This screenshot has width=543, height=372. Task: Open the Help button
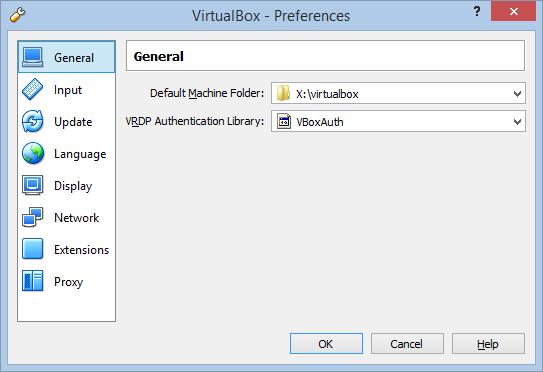click(x=488, y=344)
